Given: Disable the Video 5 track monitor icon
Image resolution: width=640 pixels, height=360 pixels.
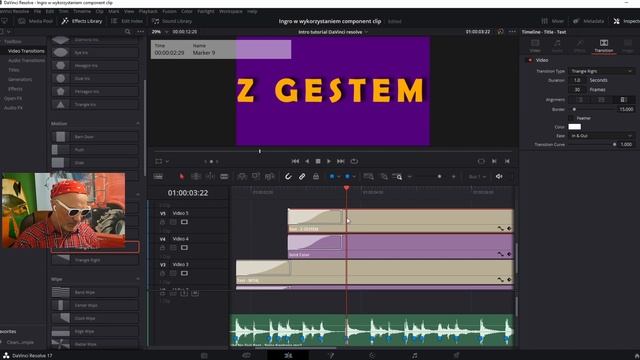Looking at the screenshot, I should [184, 222].
